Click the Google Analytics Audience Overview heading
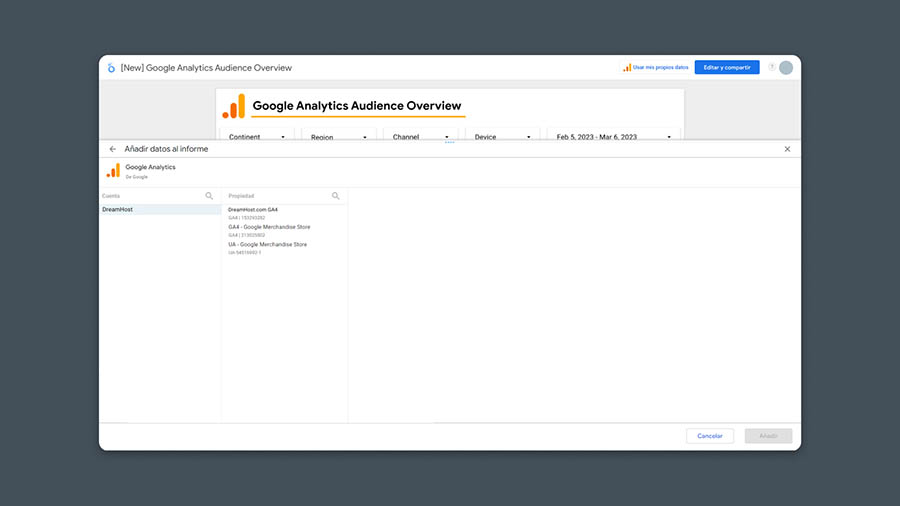The height and width of the screenshot is (506, 900). 357,106
